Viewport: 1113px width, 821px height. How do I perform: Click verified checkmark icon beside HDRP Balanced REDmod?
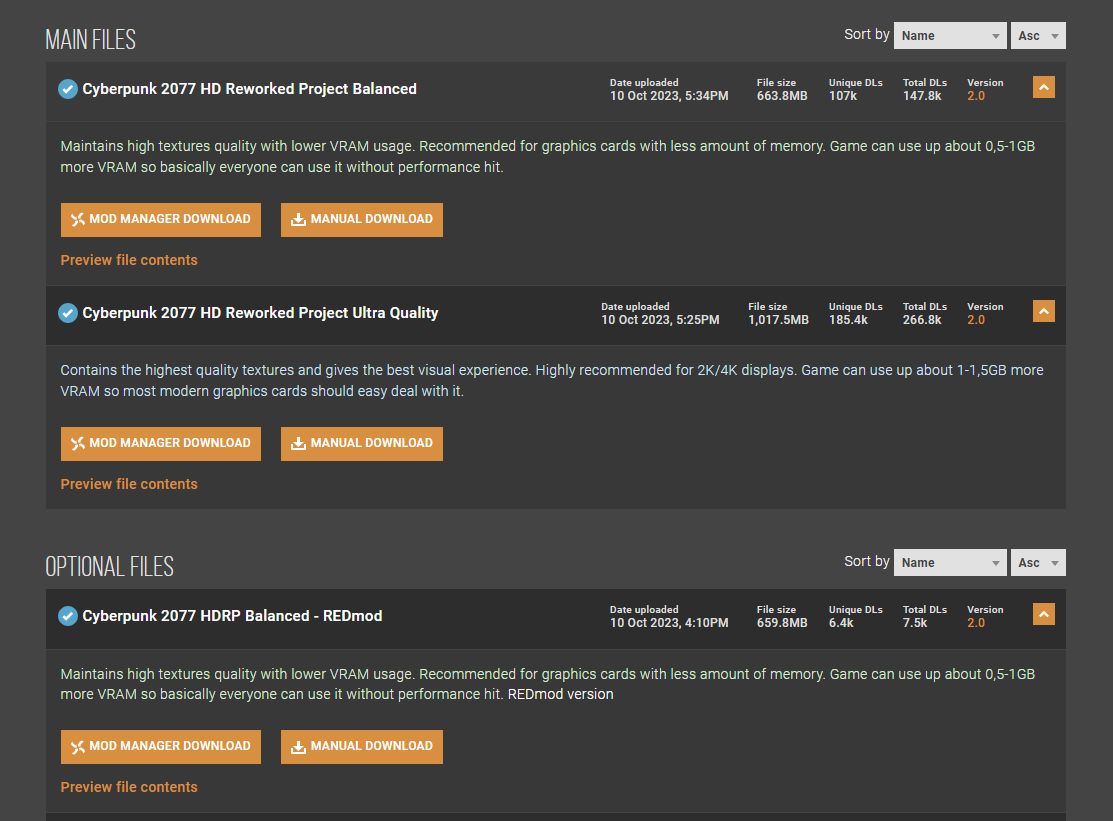[67, 616]
